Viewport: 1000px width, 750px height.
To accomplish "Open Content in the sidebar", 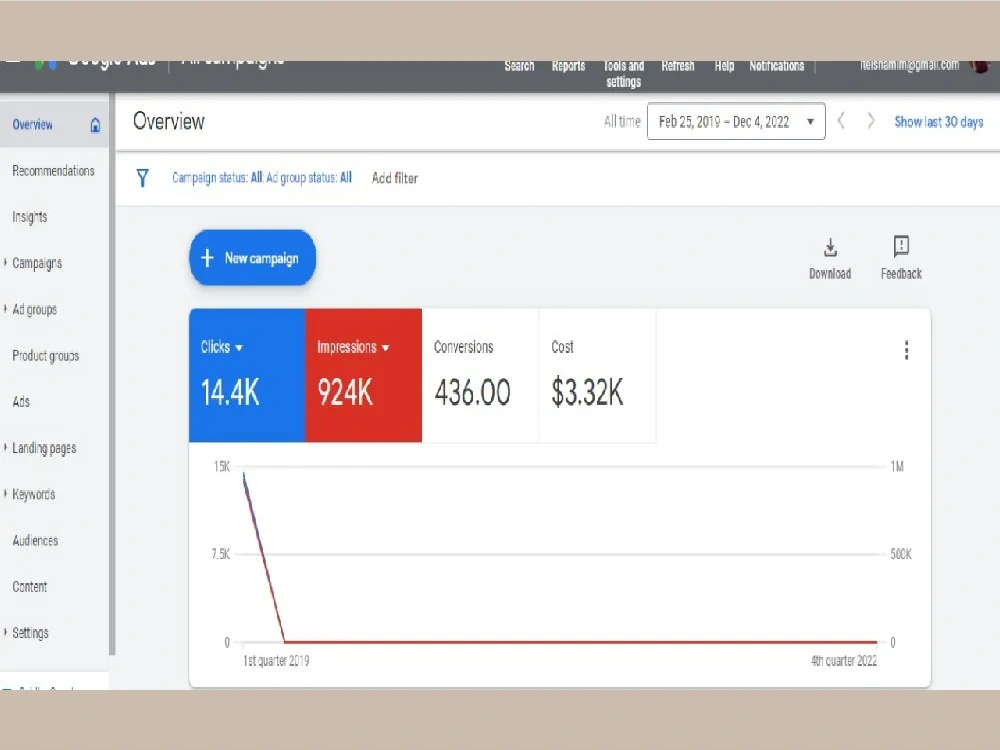I will [x=29, y=587].
